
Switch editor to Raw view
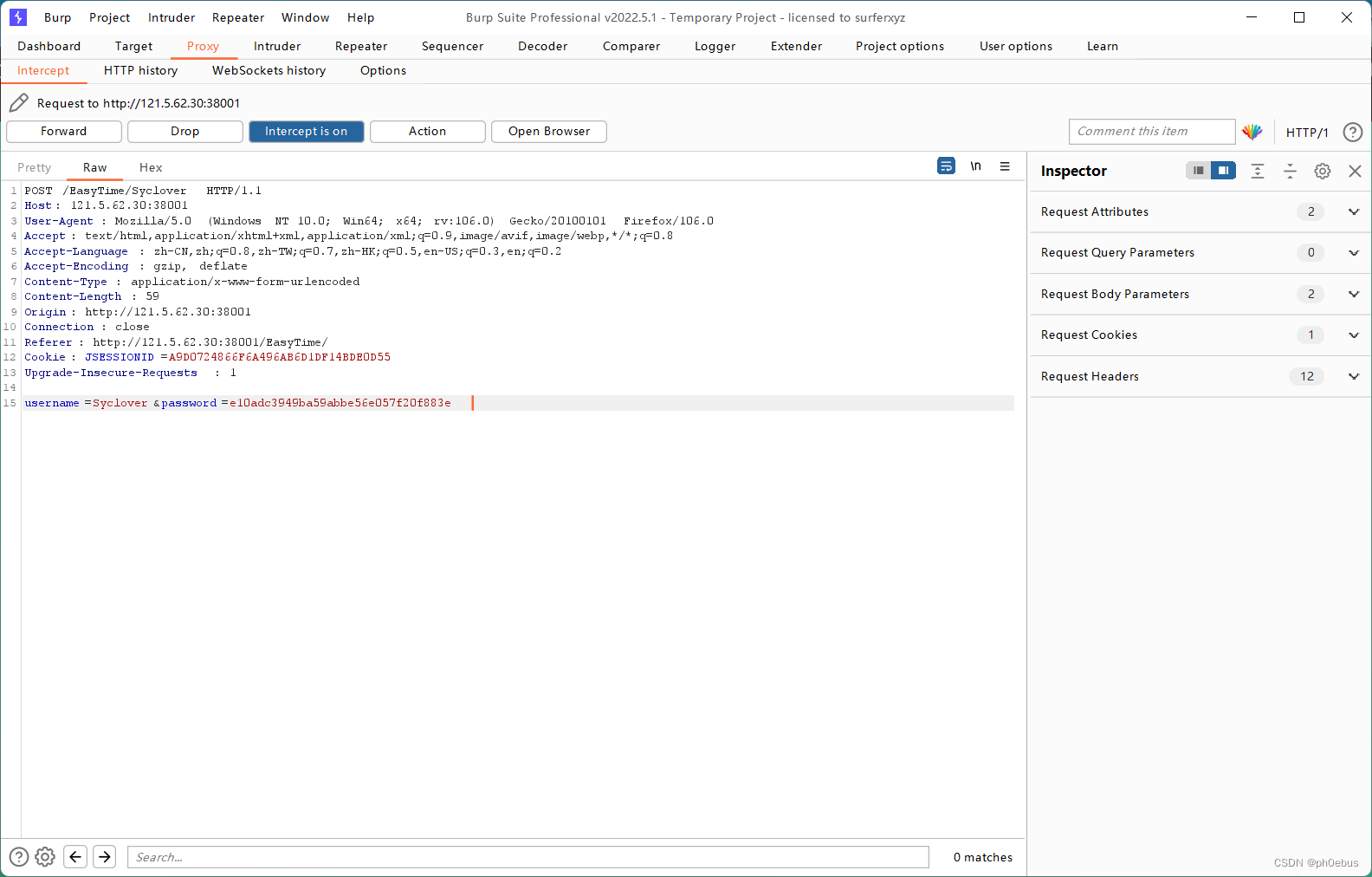pos(95,167)
